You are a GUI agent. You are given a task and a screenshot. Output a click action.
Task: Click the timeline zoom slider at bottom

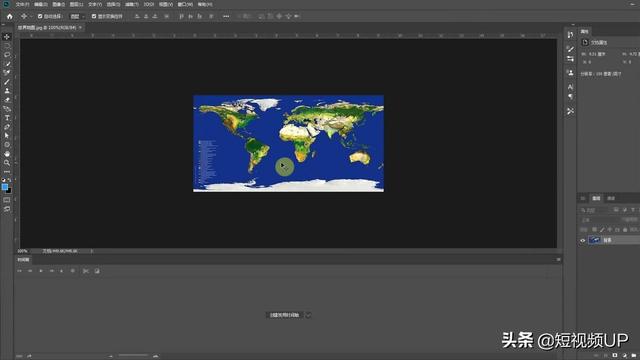pos(133,356)
